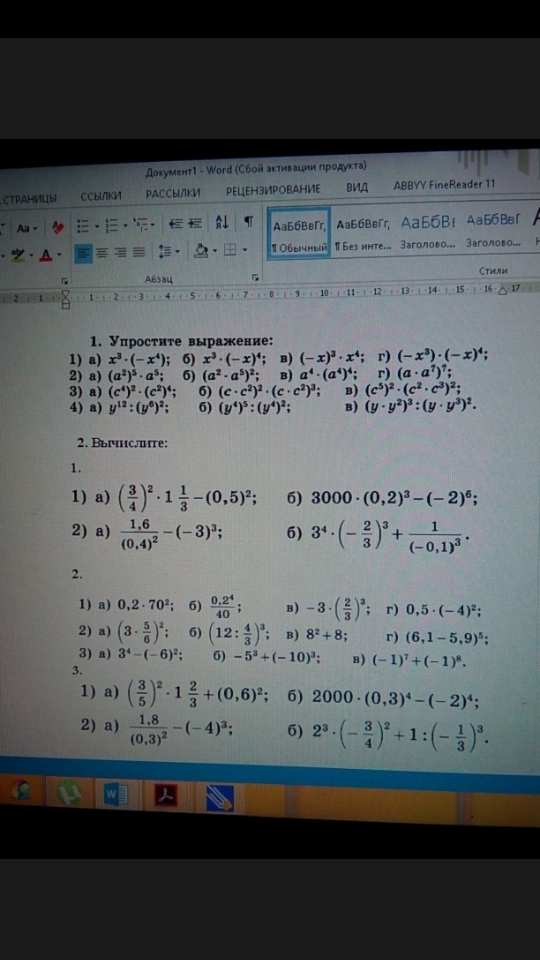Click the horizontal ruler bar
540x960 pixels.
coord(270,296)
